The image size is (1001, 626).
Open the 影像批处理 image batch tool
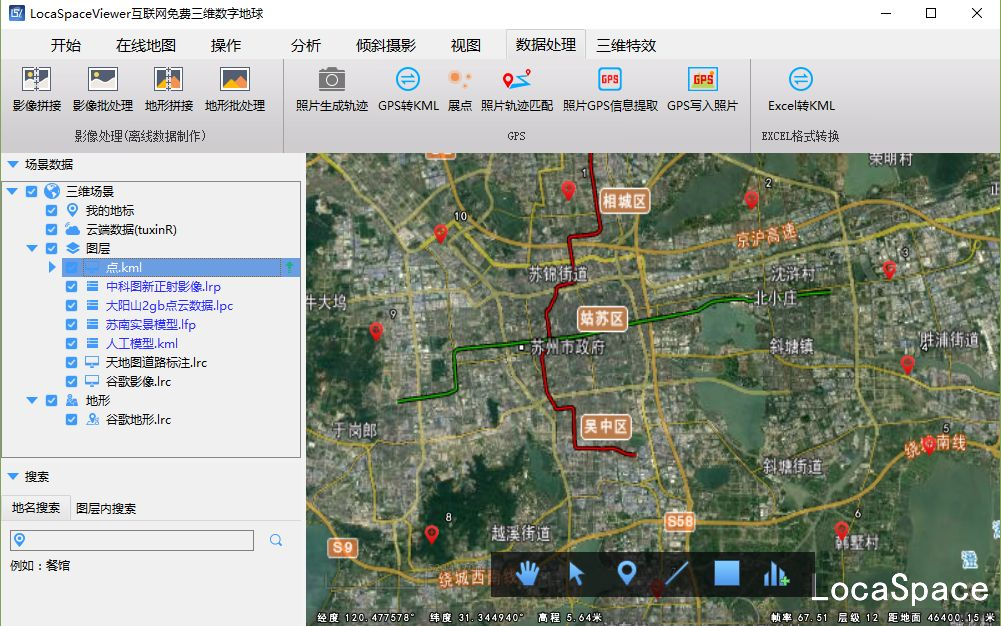point(103,89)
